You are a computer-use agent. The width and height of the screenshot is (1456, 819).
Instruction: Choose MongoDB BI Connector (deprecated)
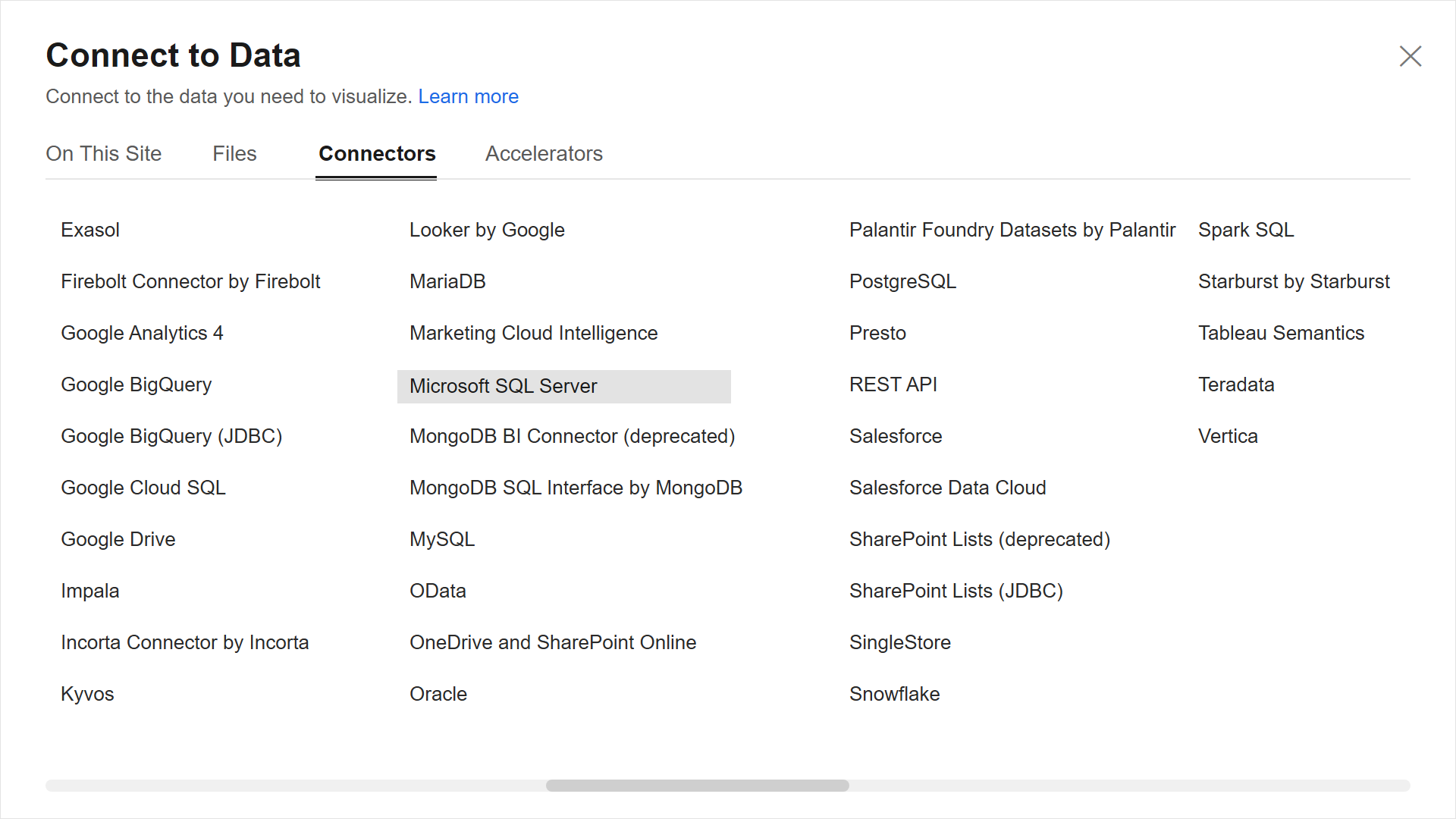tap(573, 436)
